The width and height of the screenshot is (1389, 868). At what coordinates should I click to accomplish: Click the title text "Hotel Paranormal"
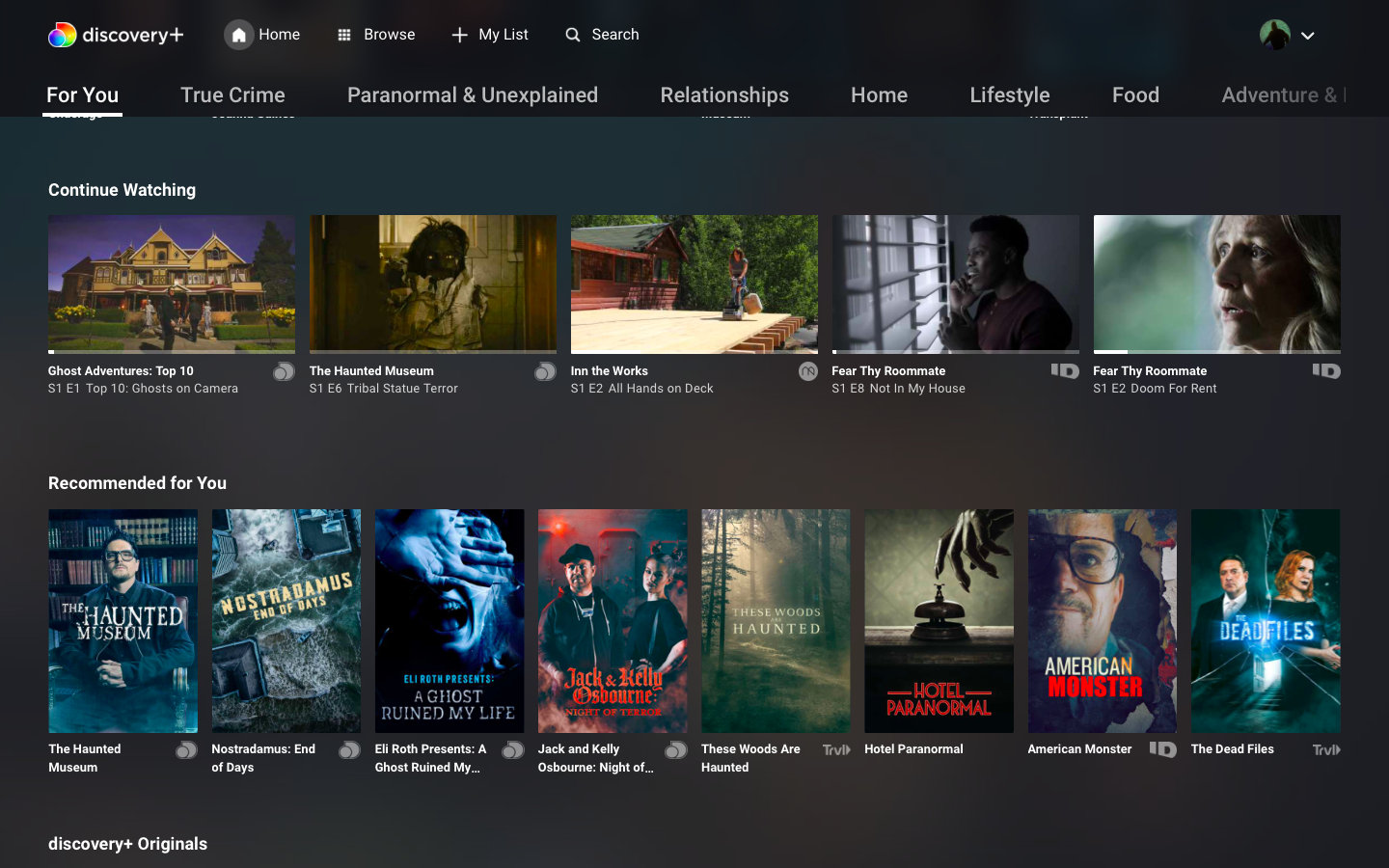pos(913,749)
